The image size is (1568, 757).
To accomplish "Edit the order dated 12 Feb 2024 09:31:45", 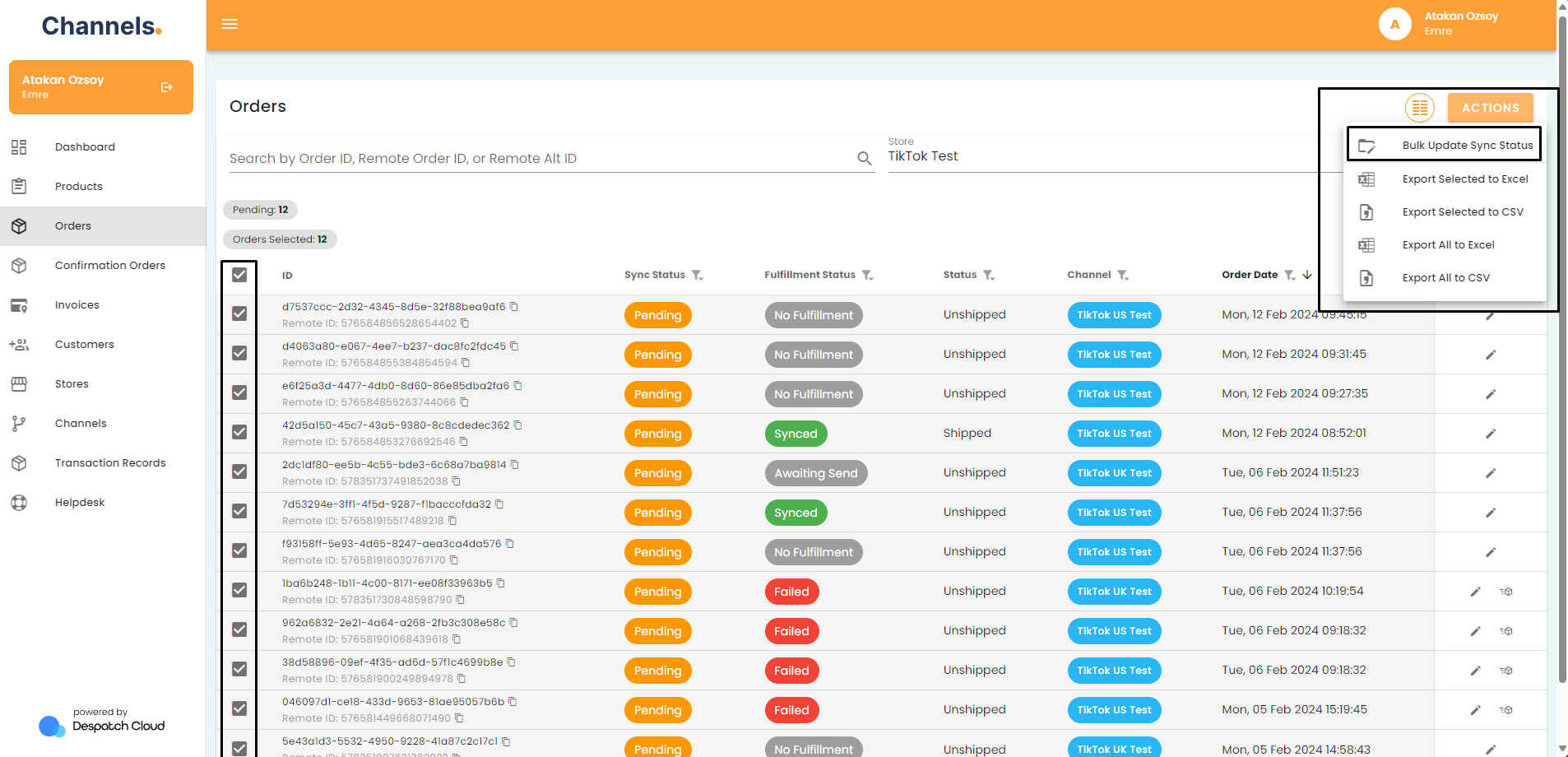I will coord(1490,355).
